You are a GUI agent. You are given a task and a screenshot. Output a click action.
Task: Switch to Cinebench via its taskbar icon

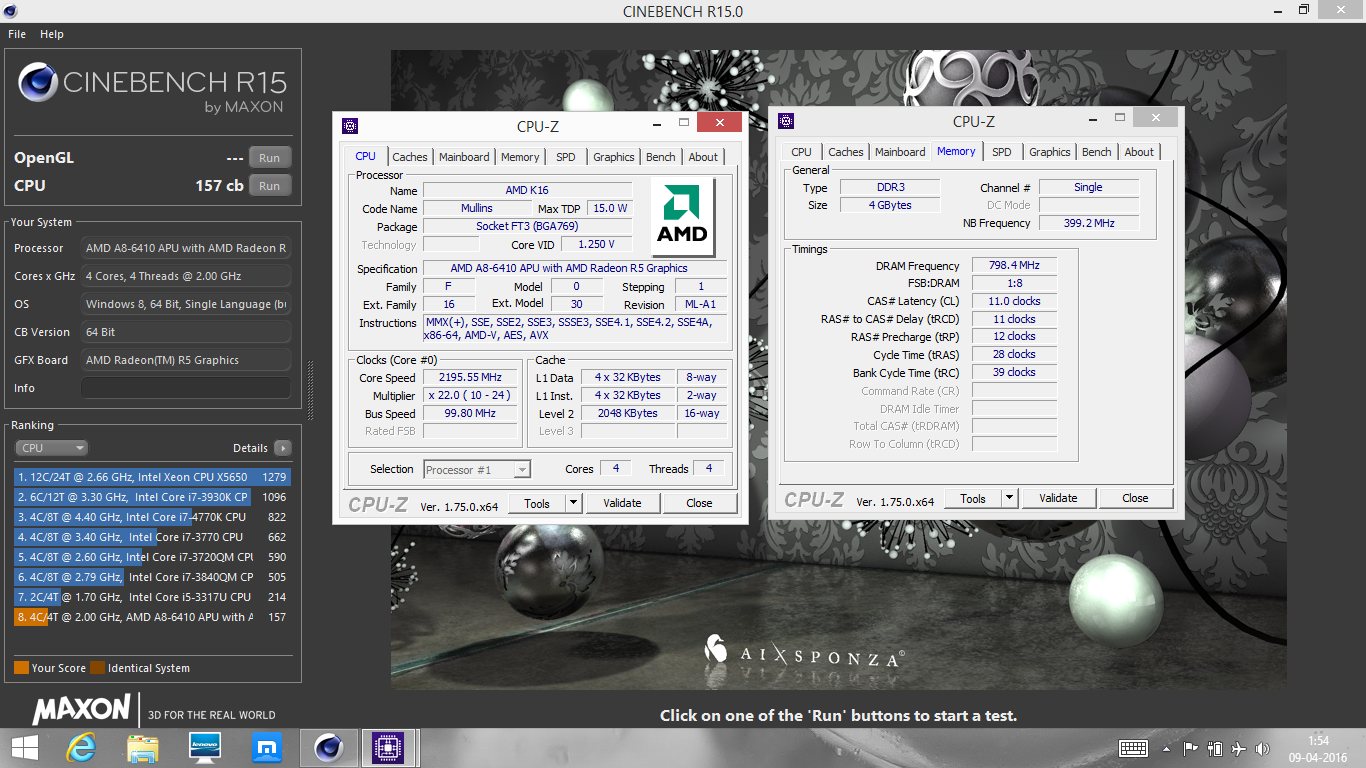(x=329, y=748)
